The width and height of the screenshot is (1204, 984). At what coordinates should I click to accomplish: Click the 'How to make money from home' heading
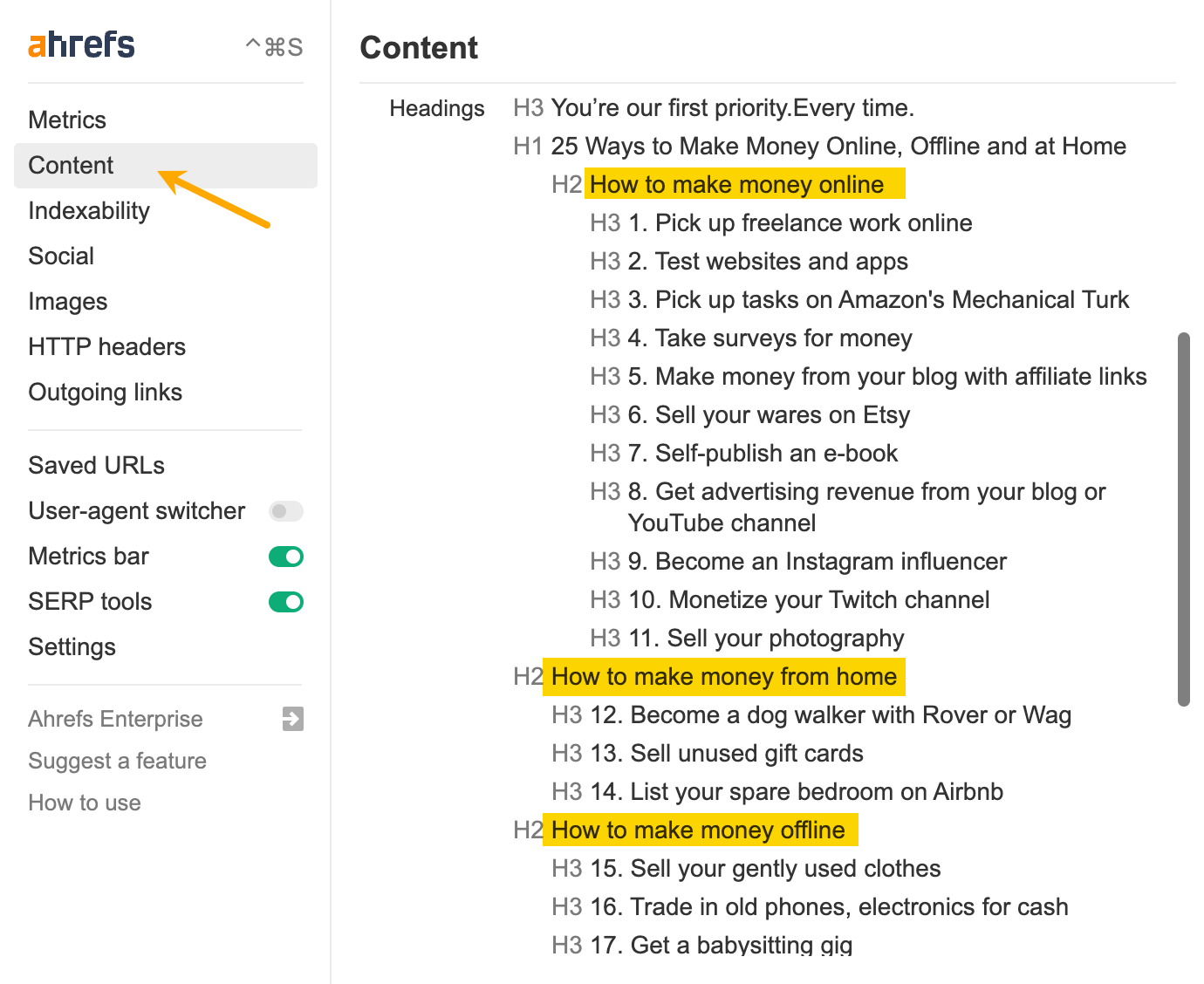[x=723, y=676]
